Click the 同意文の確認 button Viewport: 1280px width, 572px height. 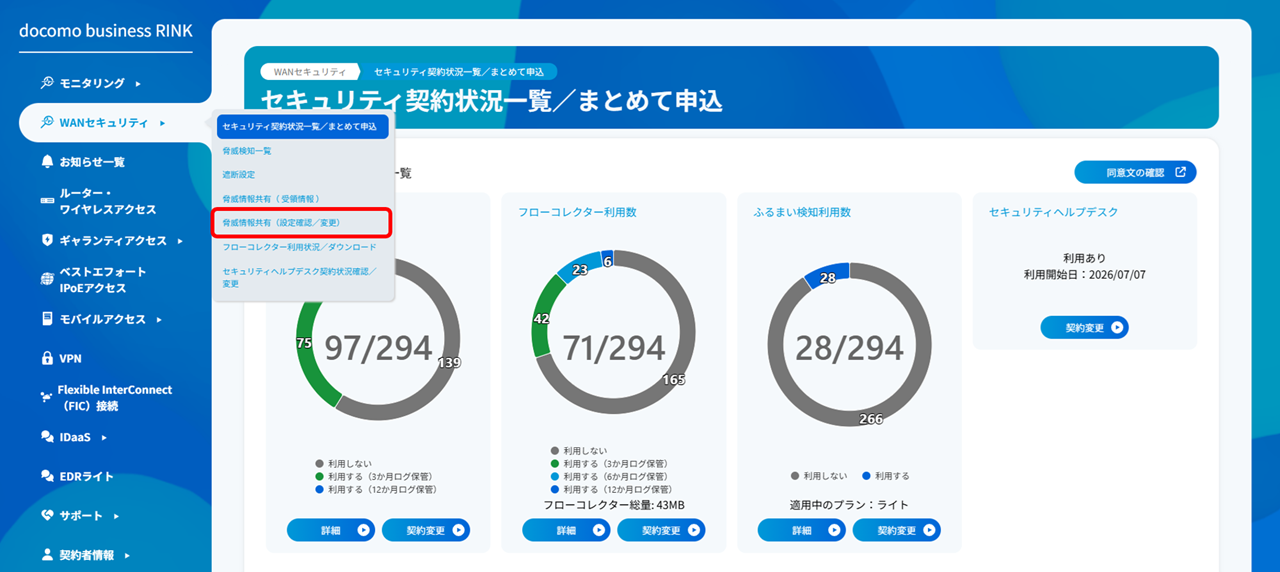tap(1135, 172)
